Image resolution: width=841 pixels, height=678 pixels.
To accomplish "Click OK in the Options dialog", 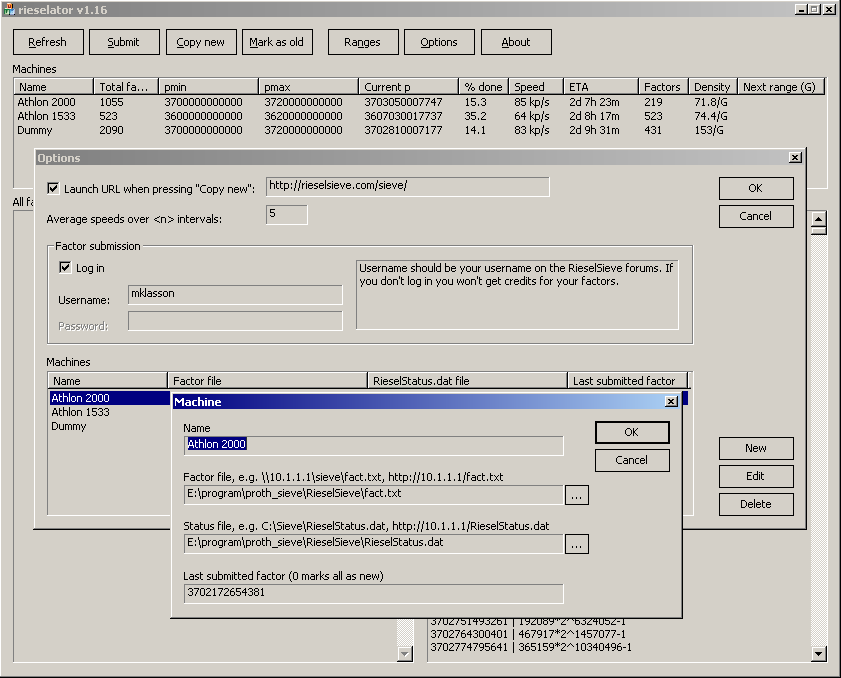I will pyautogui.click(x=756, y=188).
